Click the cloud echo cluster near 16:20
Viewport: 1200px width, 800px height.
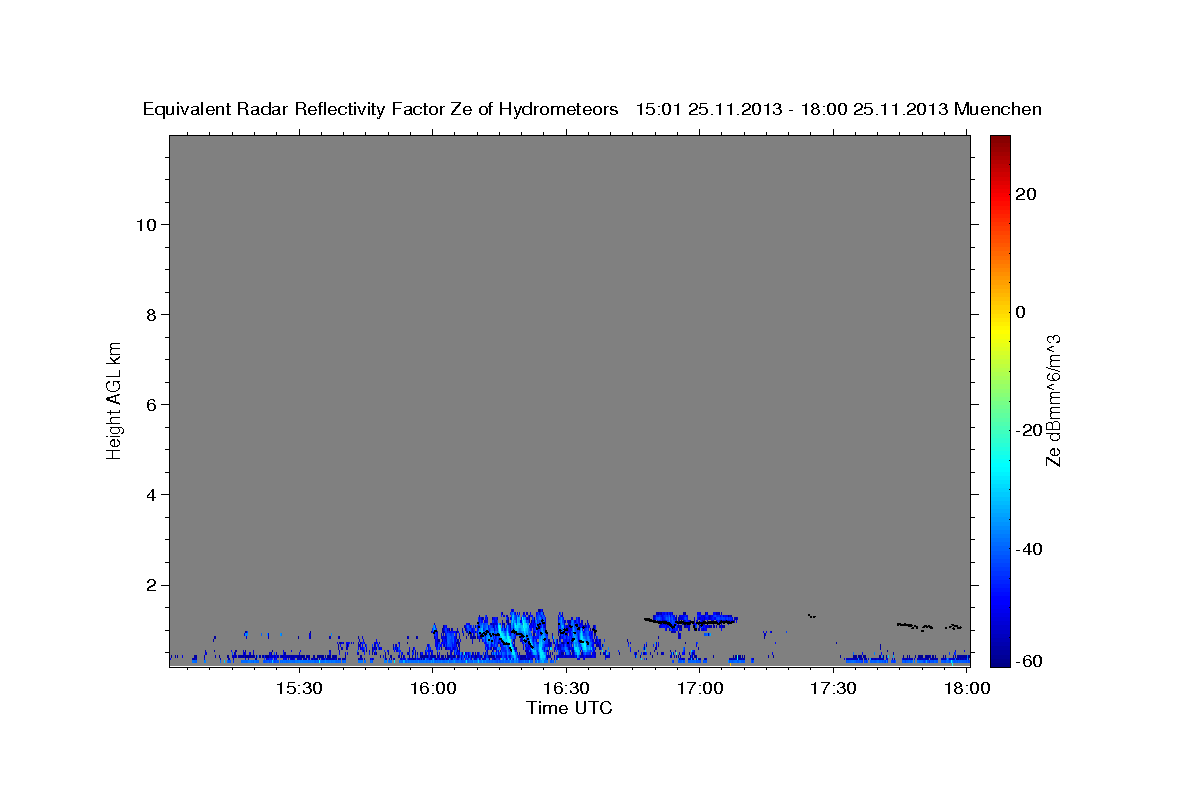click(515, 636)
